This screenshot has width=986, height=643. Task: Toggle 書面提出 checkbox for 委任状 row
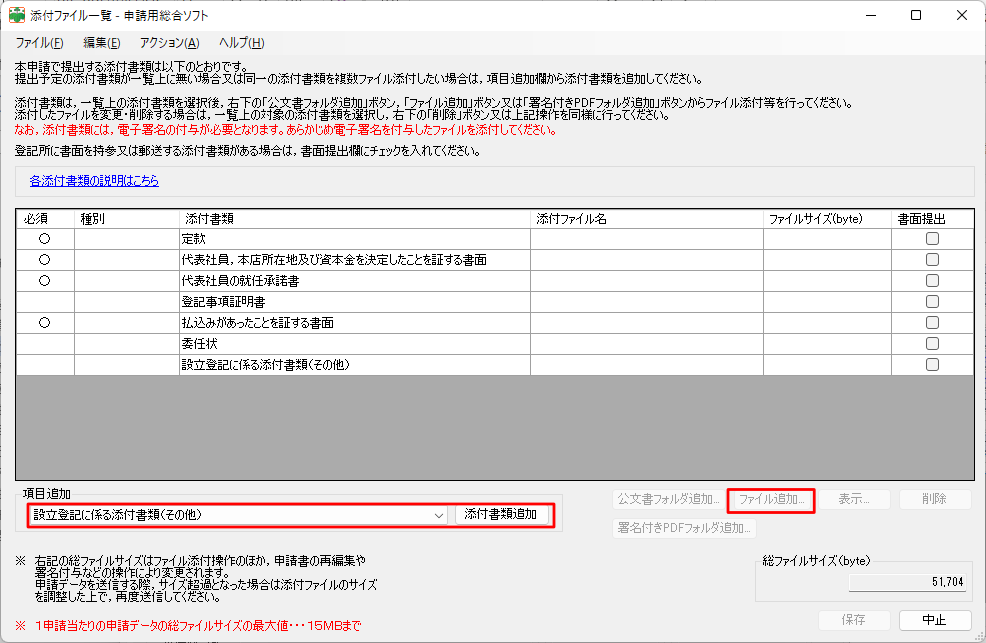pyautogui.click(x=932, y=344)
